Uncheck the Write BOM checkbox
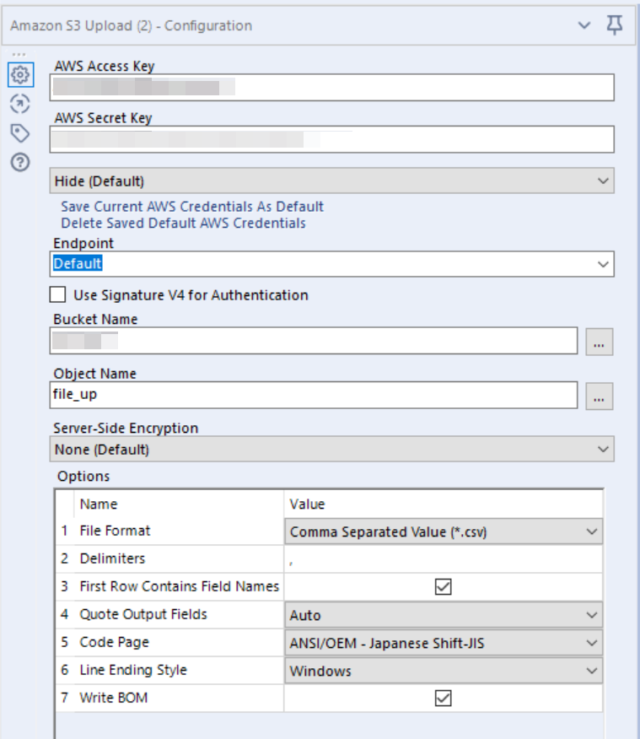This screenshot has width=640, height=739. (x=443, y=698)
